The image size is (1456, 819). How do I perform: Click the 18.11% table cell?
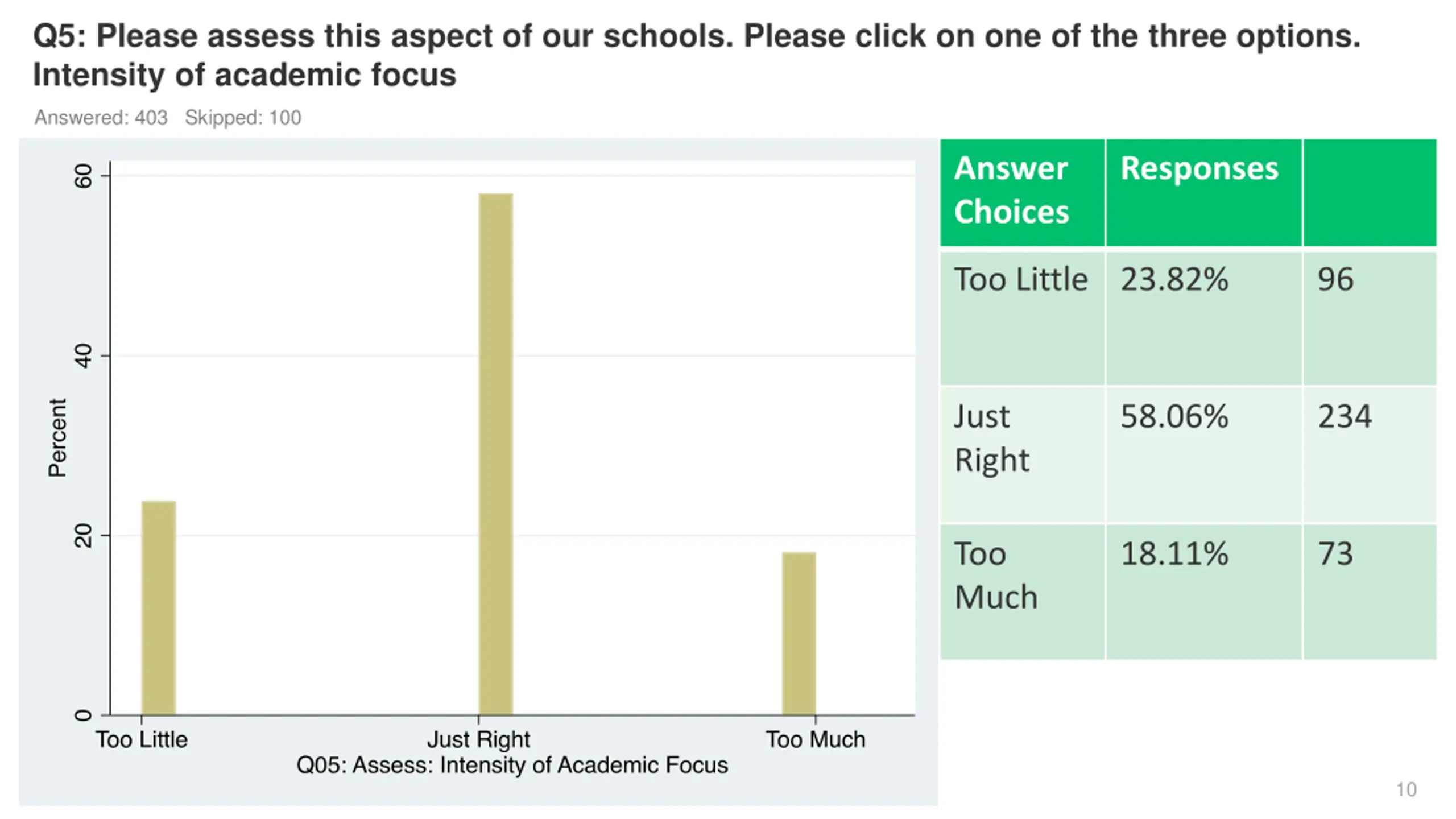(x=1203, y=592)
